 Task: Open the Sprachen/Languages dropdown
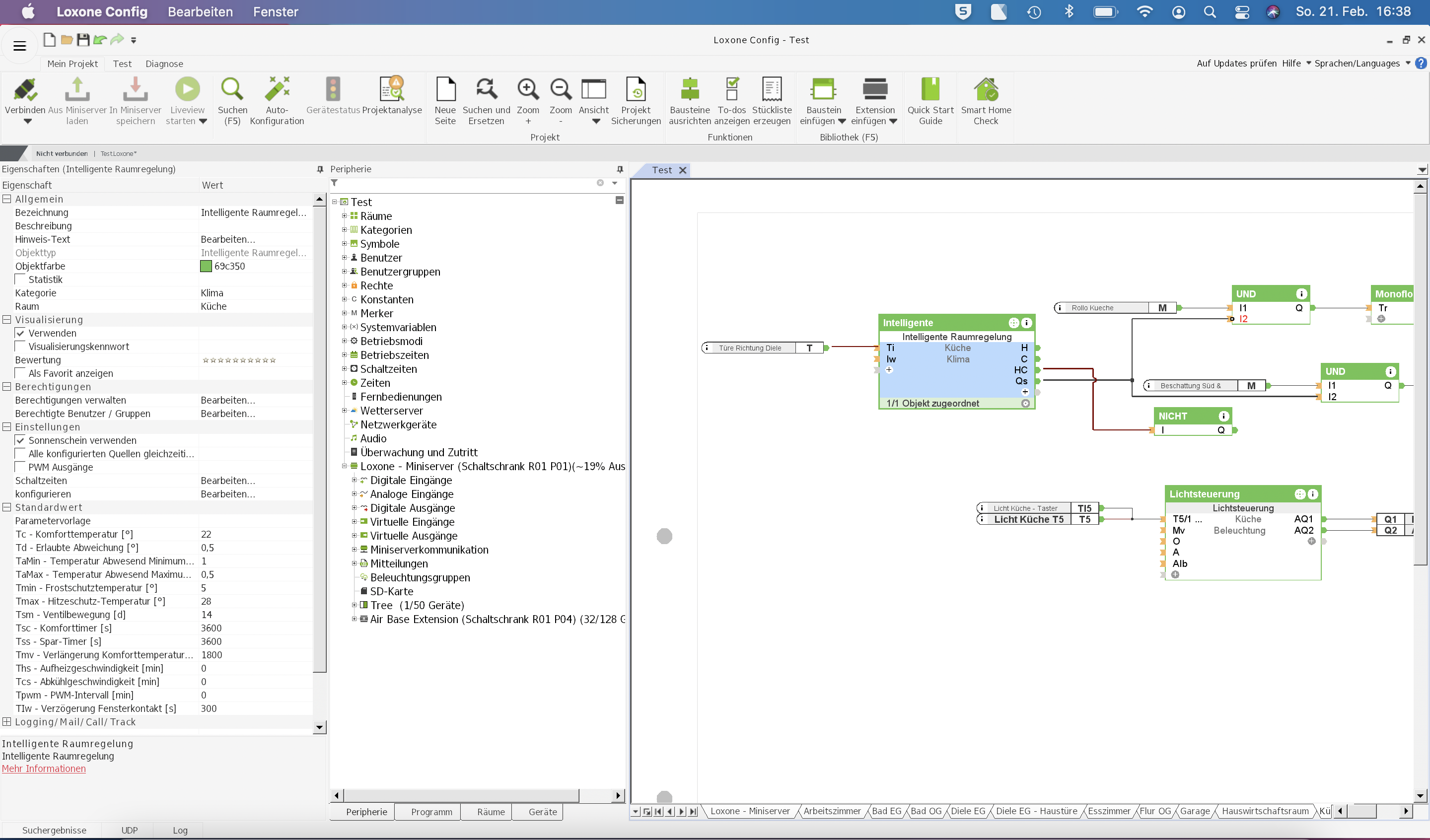point(1362,64)
